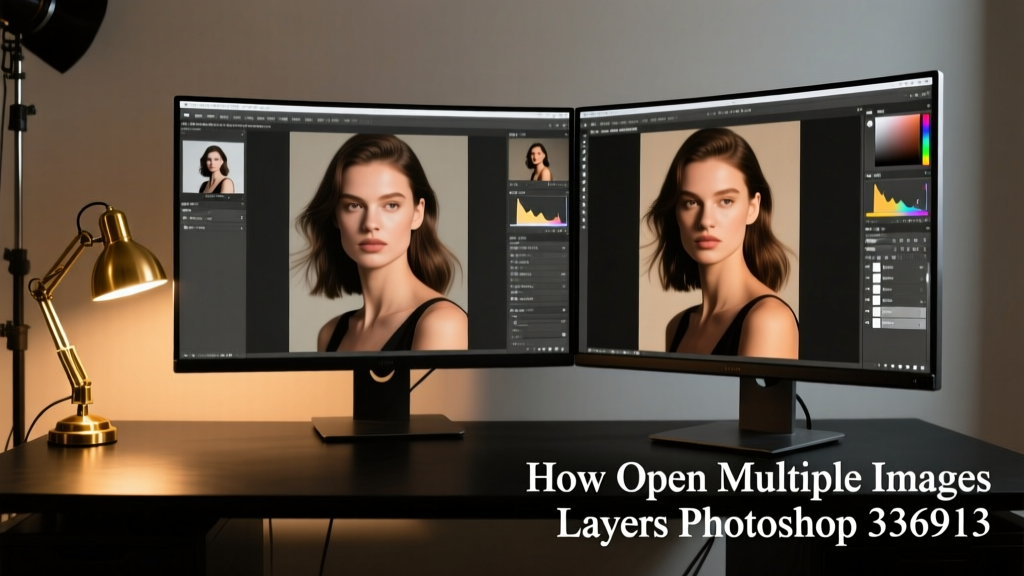The height and width of the screenshot is (576, 1024).
Task: Select the bottom highlighted layer row on right monitor
Action: point(899,323)
